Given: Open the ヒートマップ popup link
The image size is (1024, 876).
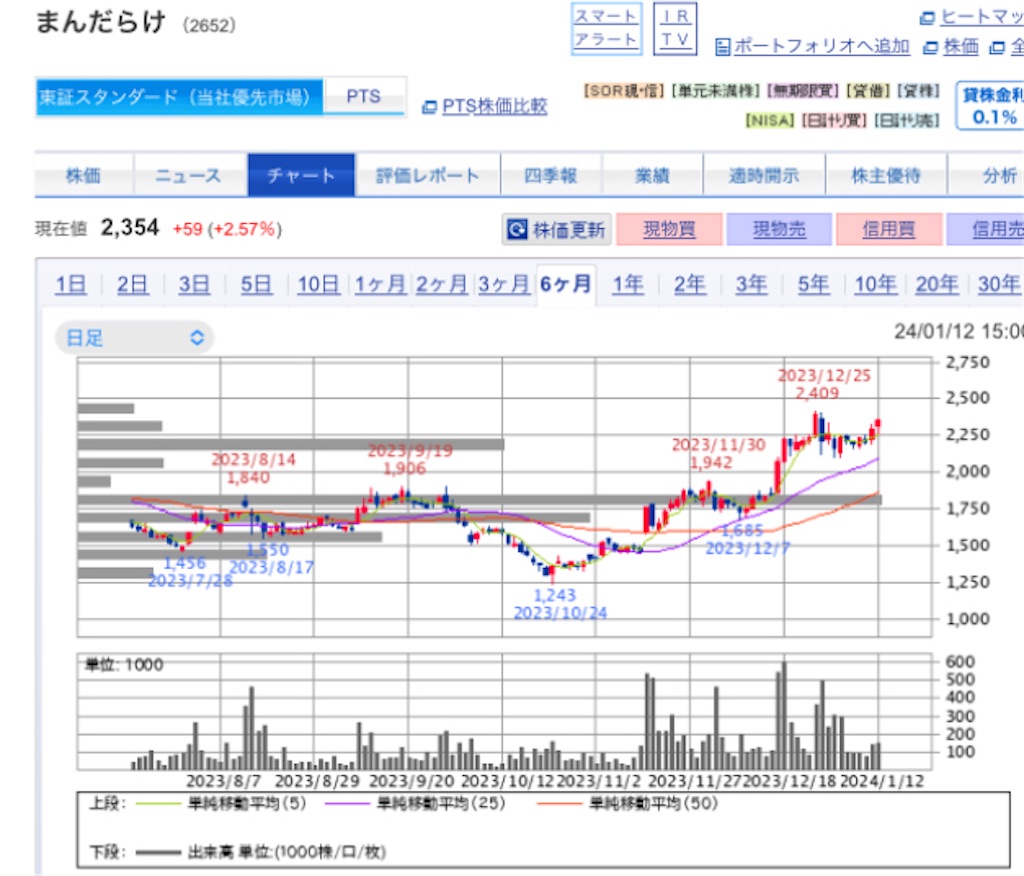Looking at the screenshot, I should coord(982,17).
